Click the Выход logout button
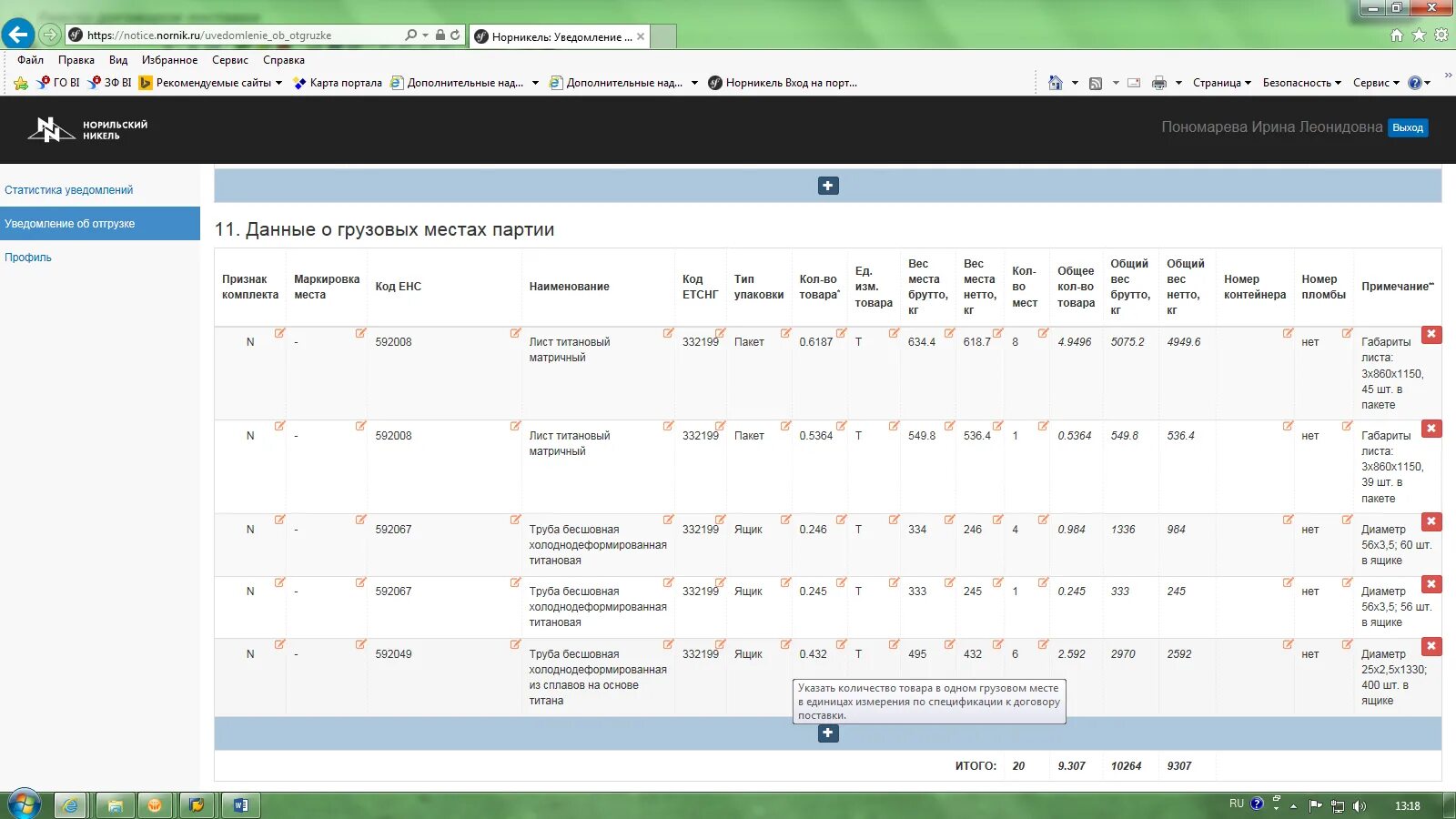The width and height of the screenshot is (1456, 819). tap(1408, 127)
